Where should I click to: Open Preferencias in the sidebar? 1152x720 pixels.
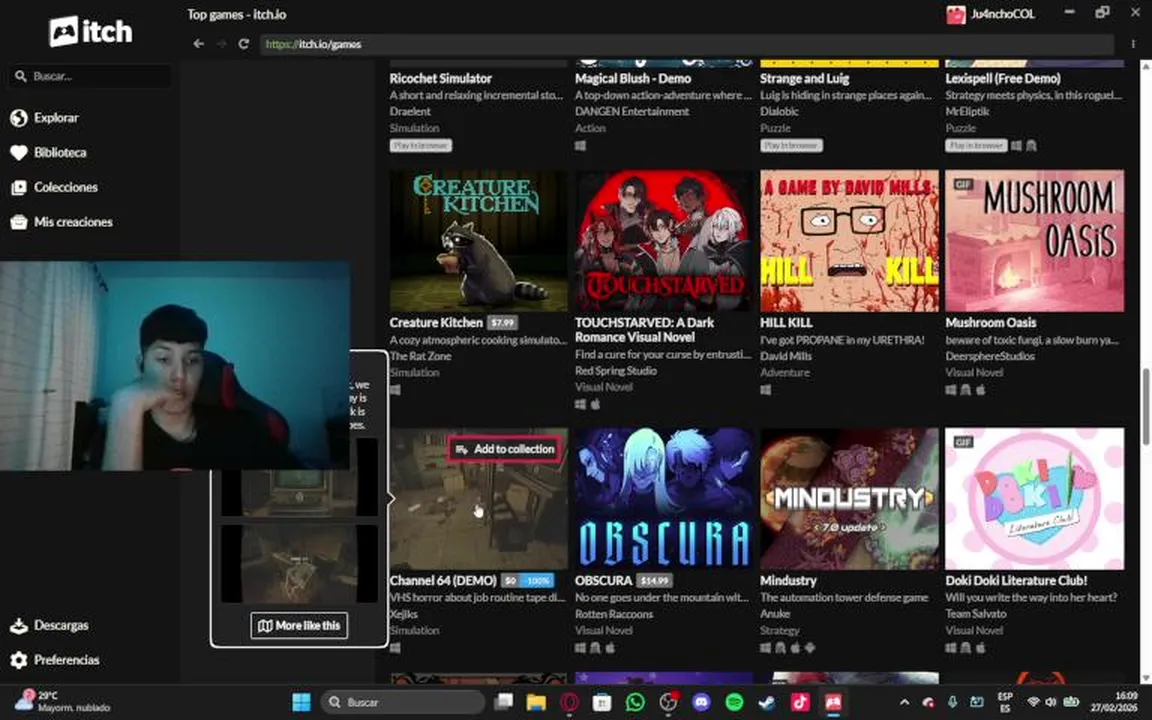[x=55, y=660]
